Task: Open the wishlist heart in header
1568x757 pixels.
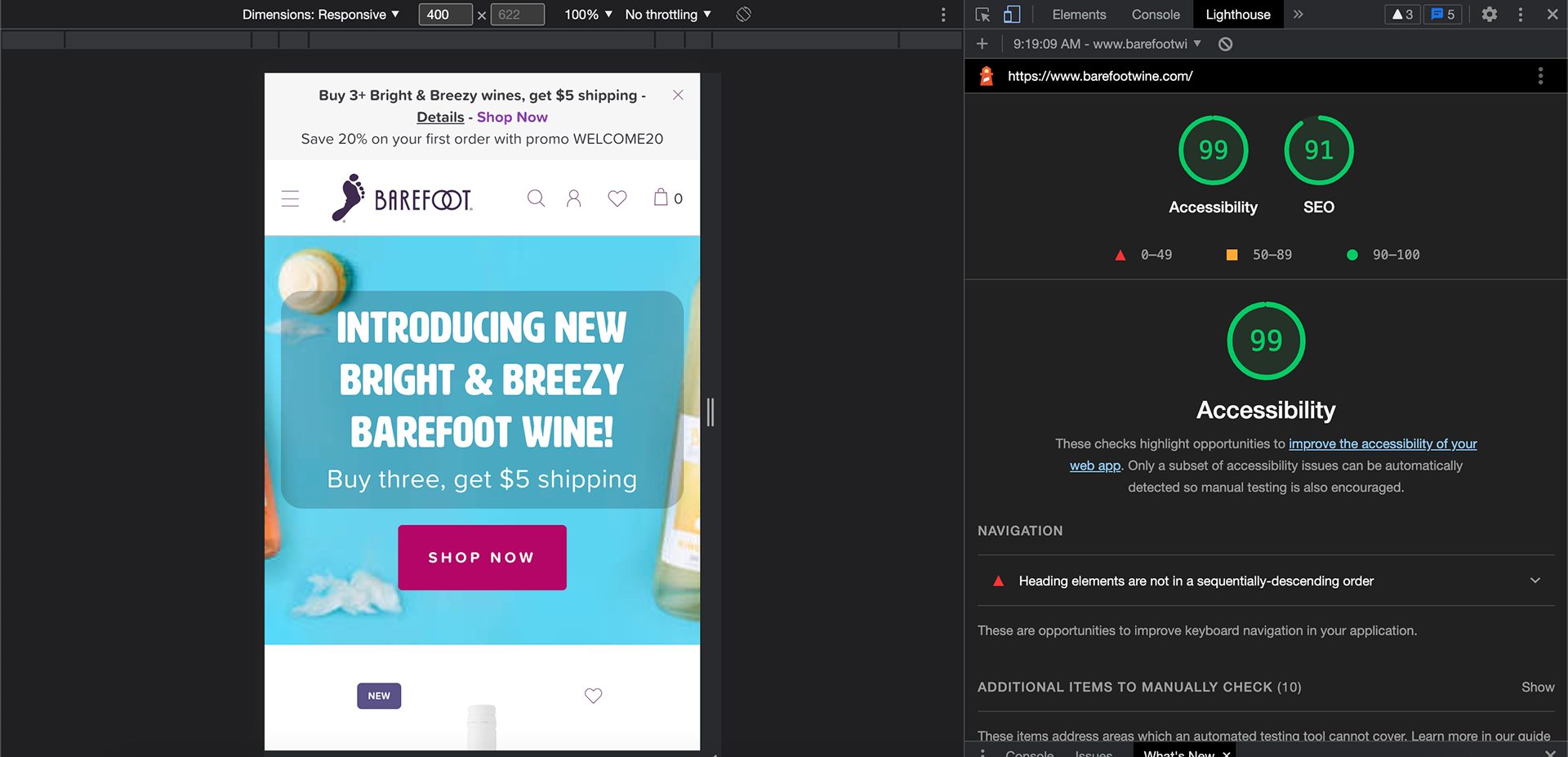Action: 617,198
